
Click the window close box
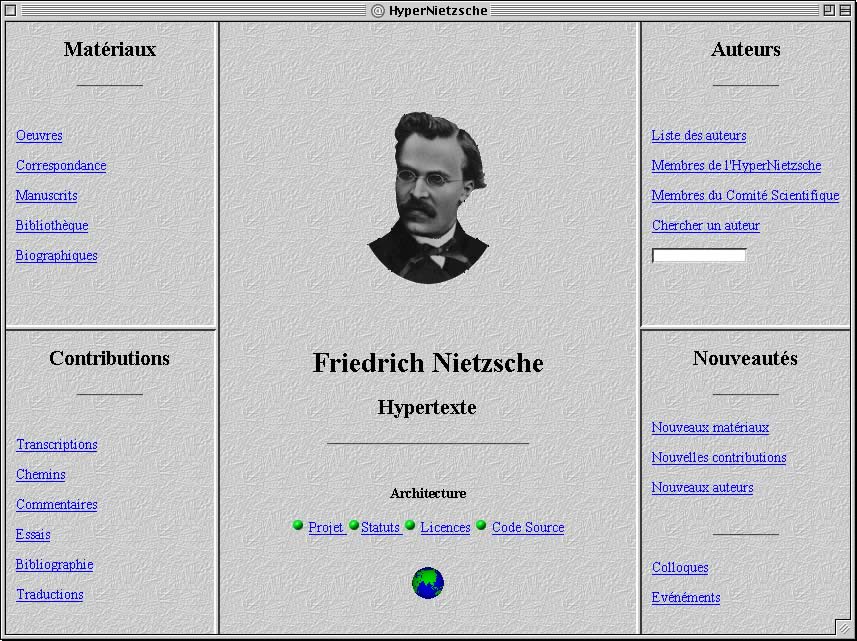(x=10, y=10)
